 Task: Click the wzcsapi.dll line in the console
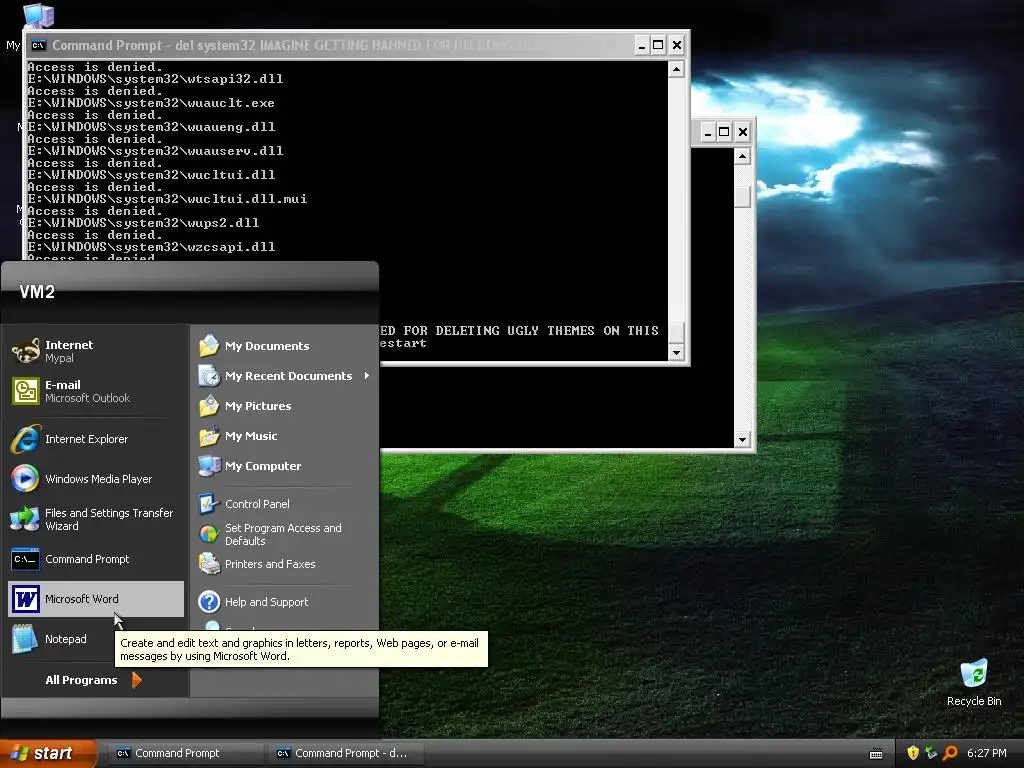pos(152,247)
